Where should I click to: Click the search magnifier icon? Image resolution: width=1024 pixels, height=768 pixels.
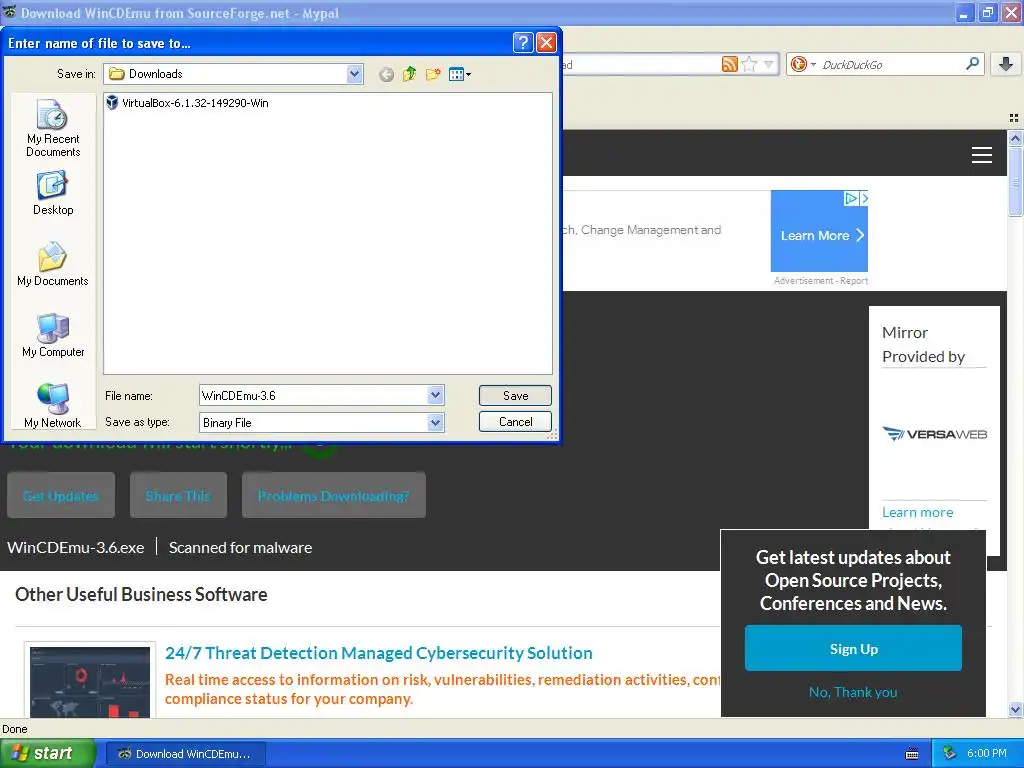(x=972, y=63)
